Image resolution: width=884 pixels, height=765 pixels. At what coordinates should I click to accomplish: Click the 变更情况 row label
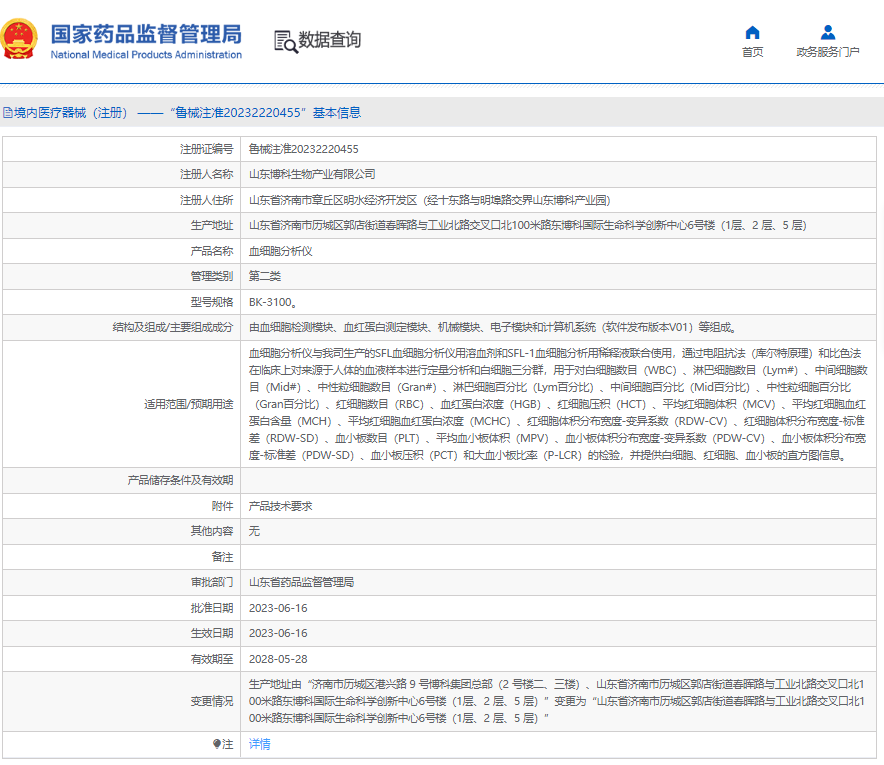tap(211, 701)
